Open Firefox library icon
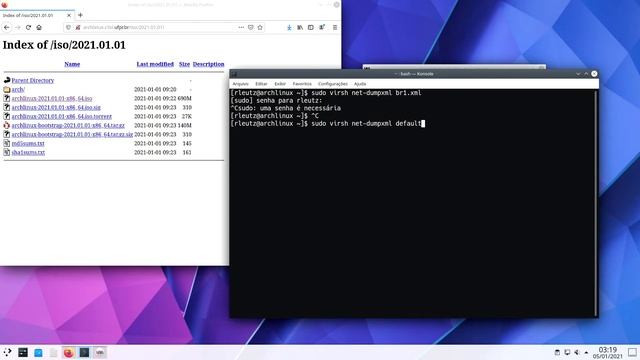Screen dimensions: 640x360 point(300,27)
